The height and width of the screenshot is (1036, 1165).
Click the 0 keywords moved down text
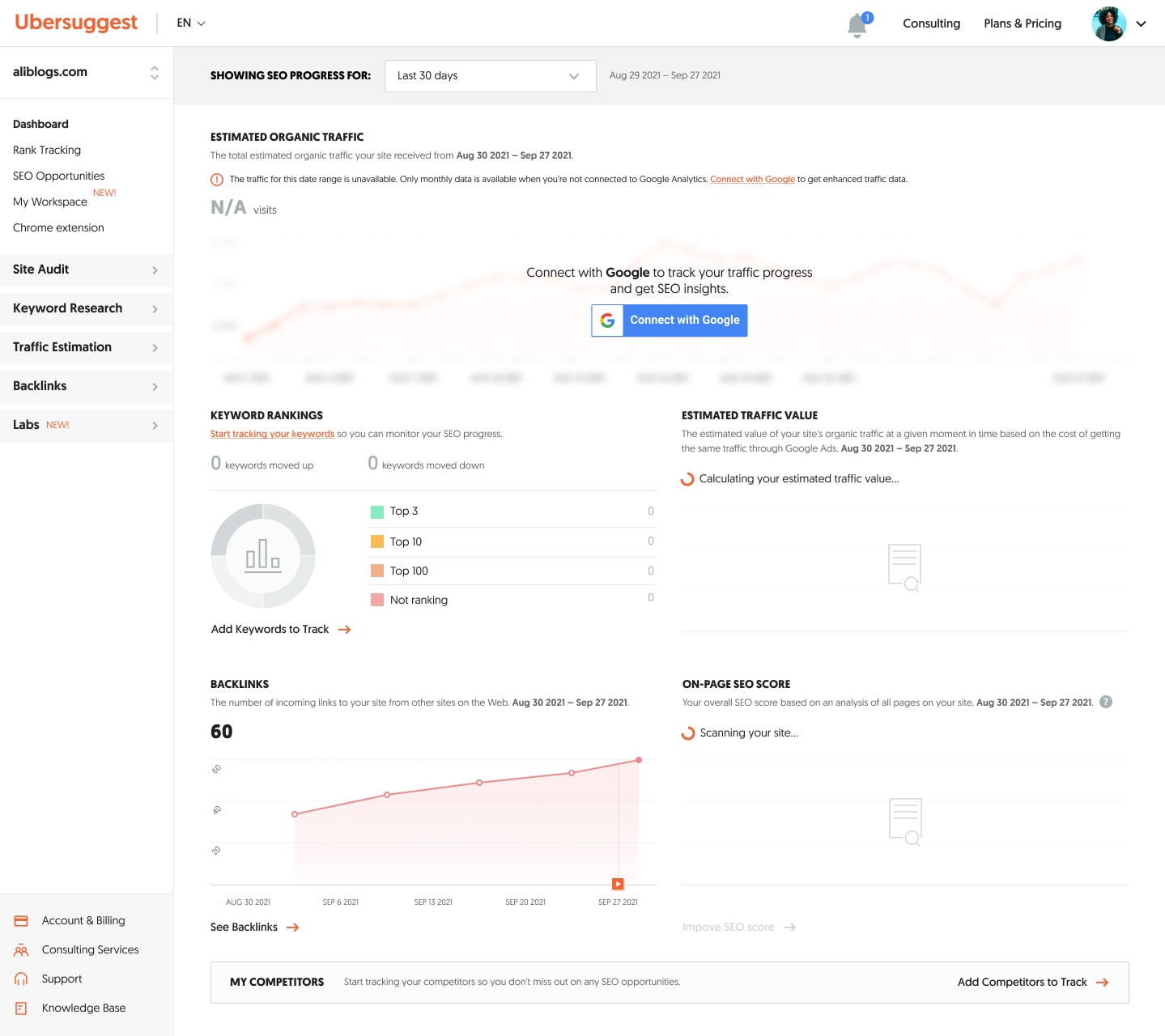coord(426,464)
